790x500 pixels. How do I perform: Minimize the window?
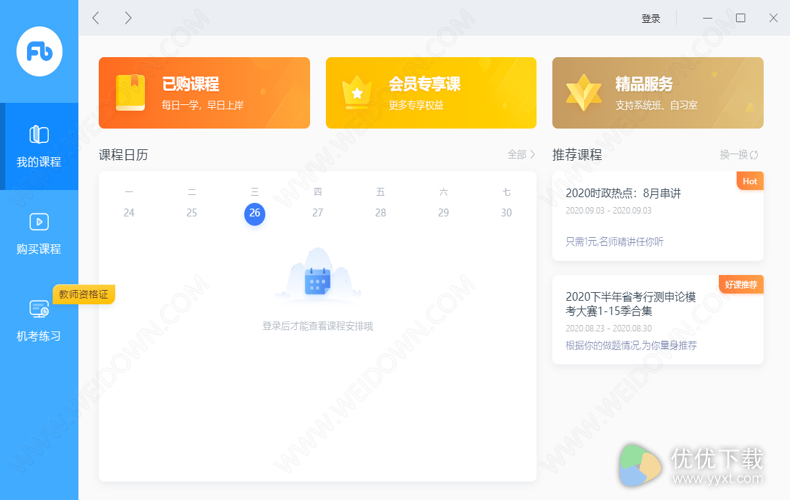click(707, 18)
